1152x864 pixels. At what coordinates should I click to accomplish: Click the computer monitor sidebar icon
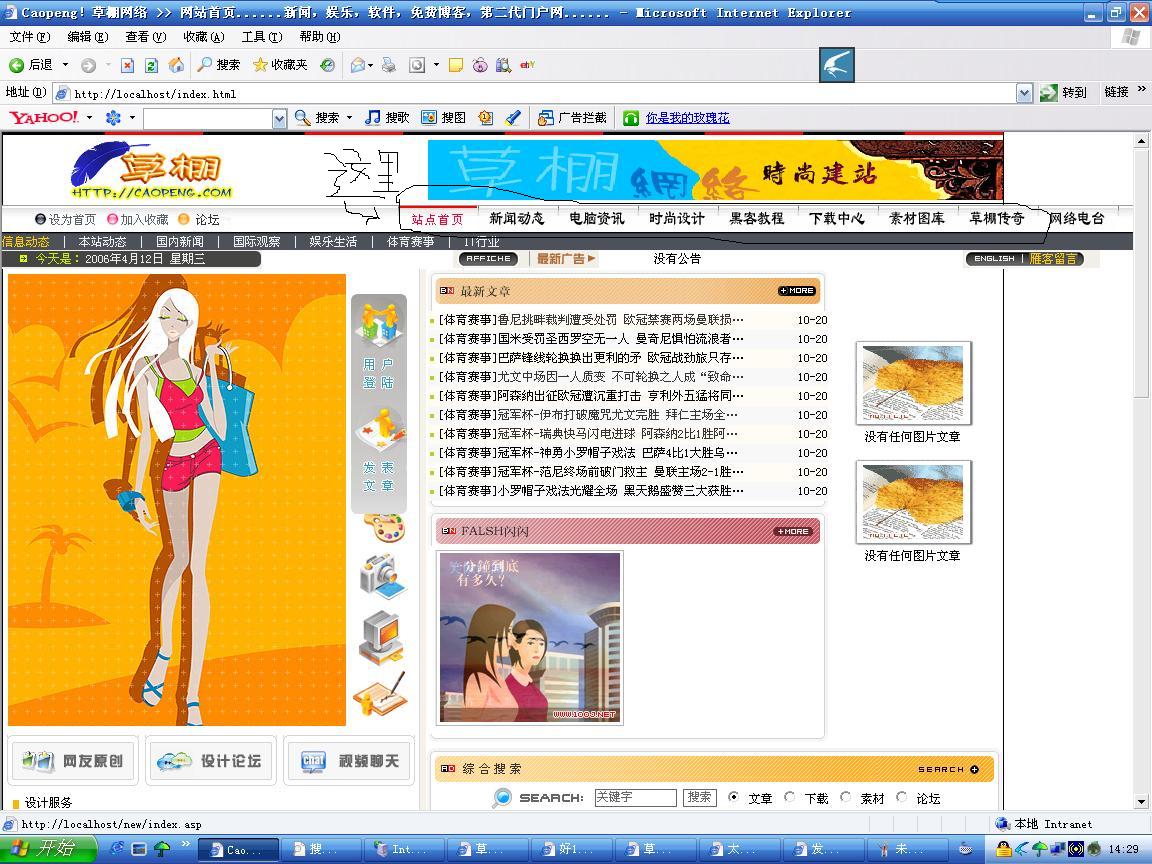pos(381,637)
